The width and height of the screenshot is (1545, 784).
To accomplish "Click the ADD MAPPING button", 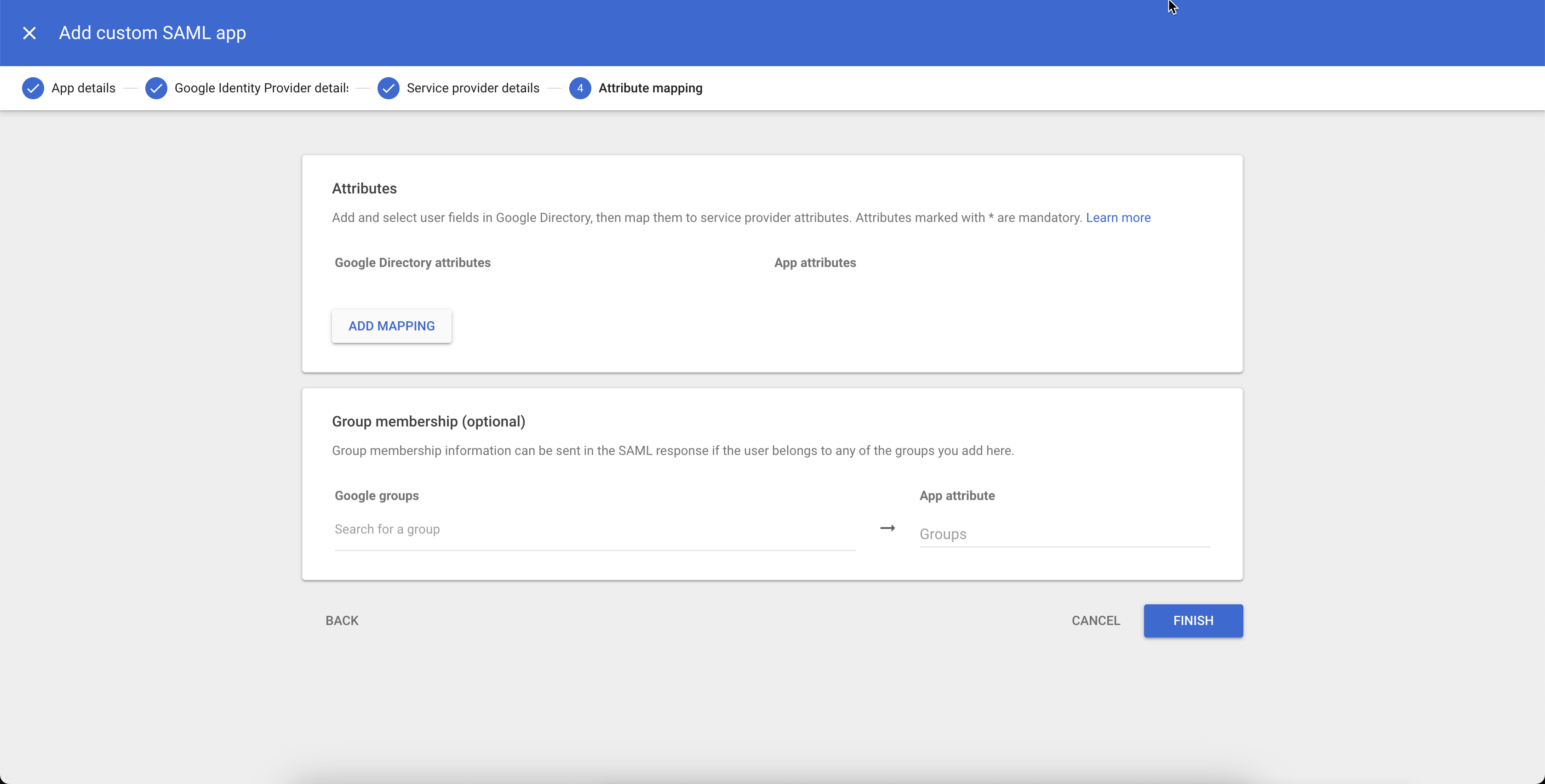I will click(x=391, y=325).
